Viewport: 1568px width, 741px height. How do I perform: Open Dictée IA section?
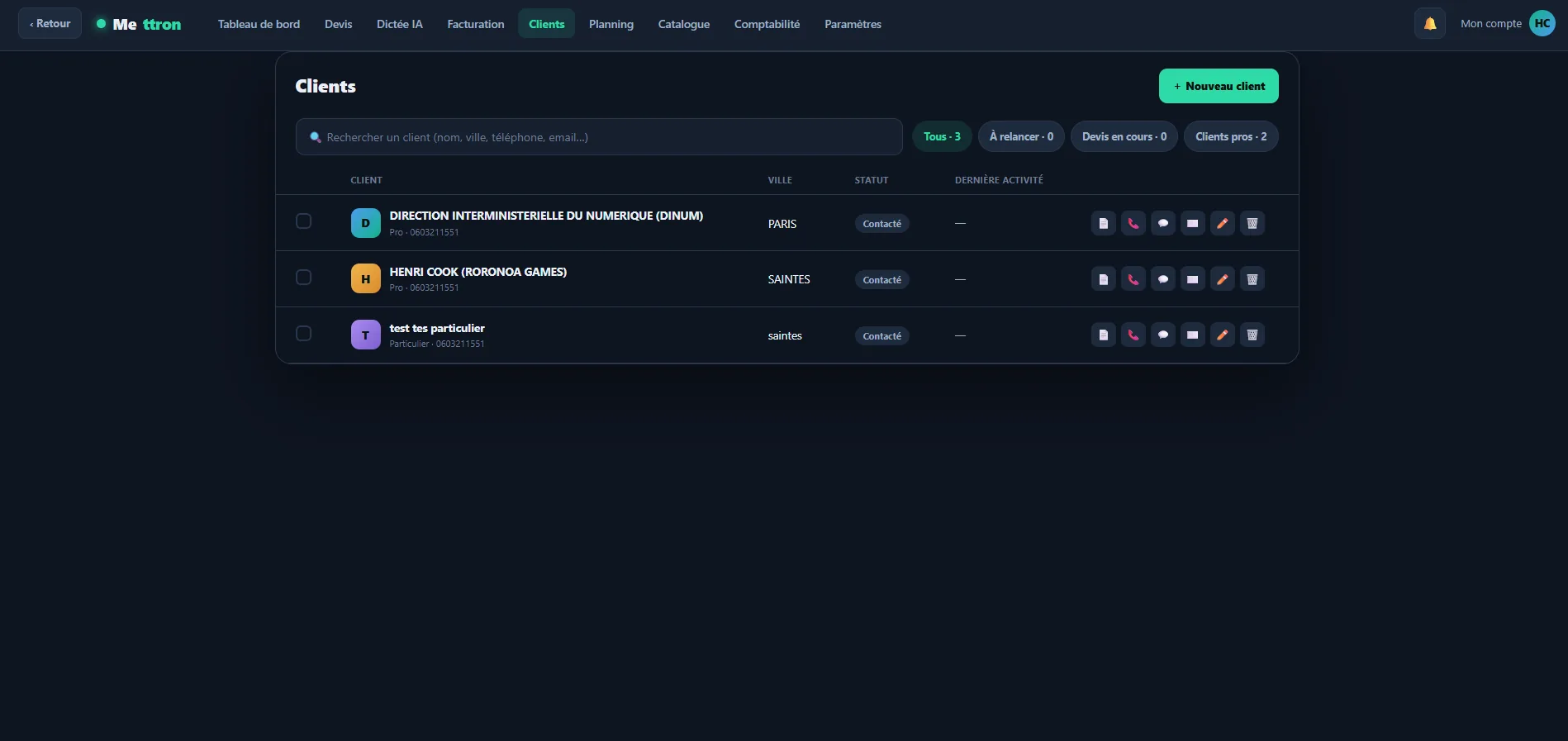tap(399, 24)
